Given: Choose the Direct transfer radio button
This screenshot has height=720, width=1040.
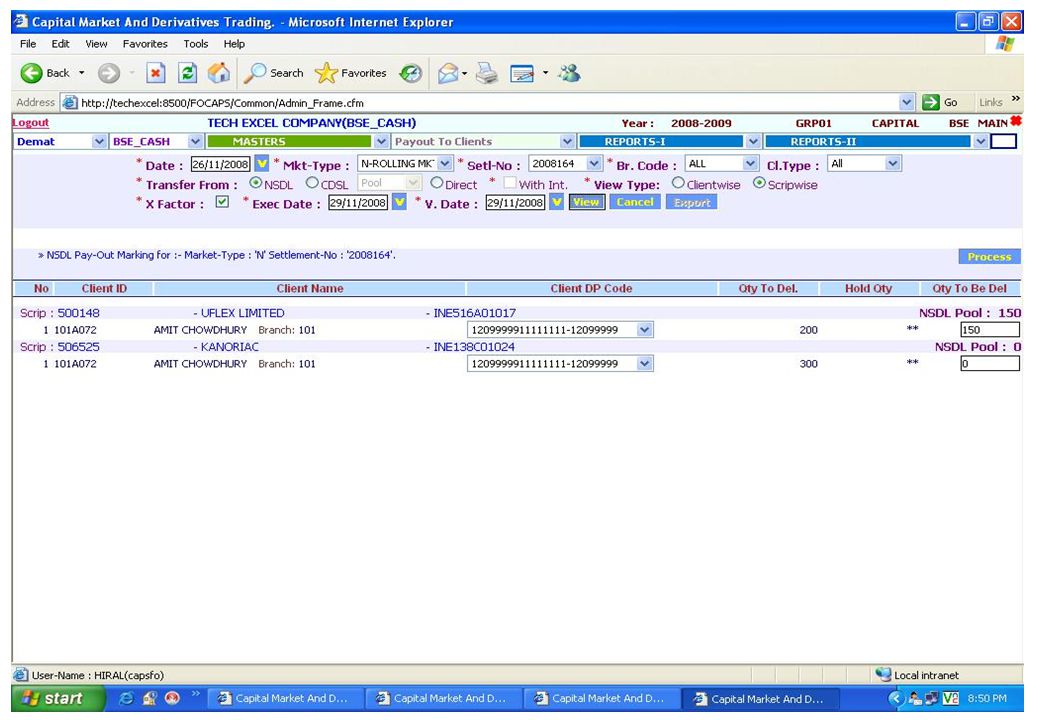Looking at the screenshot, I should pos(436,183).
